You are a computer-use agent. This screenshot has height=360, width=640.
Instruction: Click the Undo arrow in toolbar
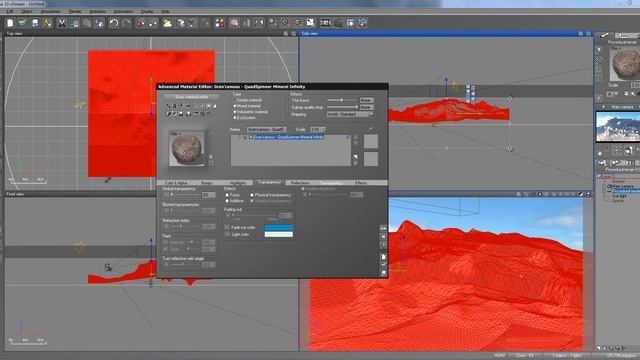pyautogui.click(x=113, y=23)
